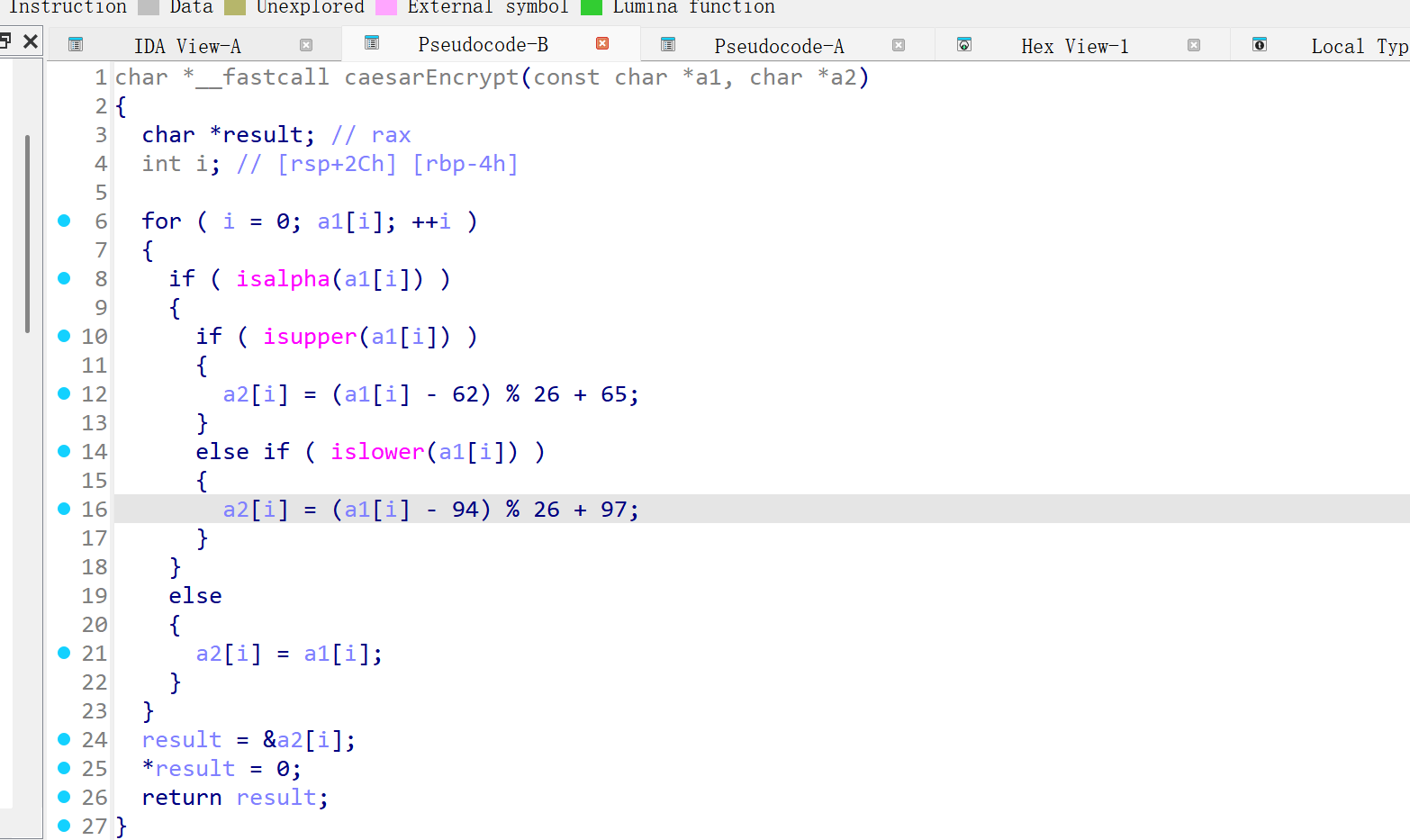The image size is (1410, 840).
Task: Click the IDA View-A tab icon
Action: pyautogui.click(x=76, y=45)
